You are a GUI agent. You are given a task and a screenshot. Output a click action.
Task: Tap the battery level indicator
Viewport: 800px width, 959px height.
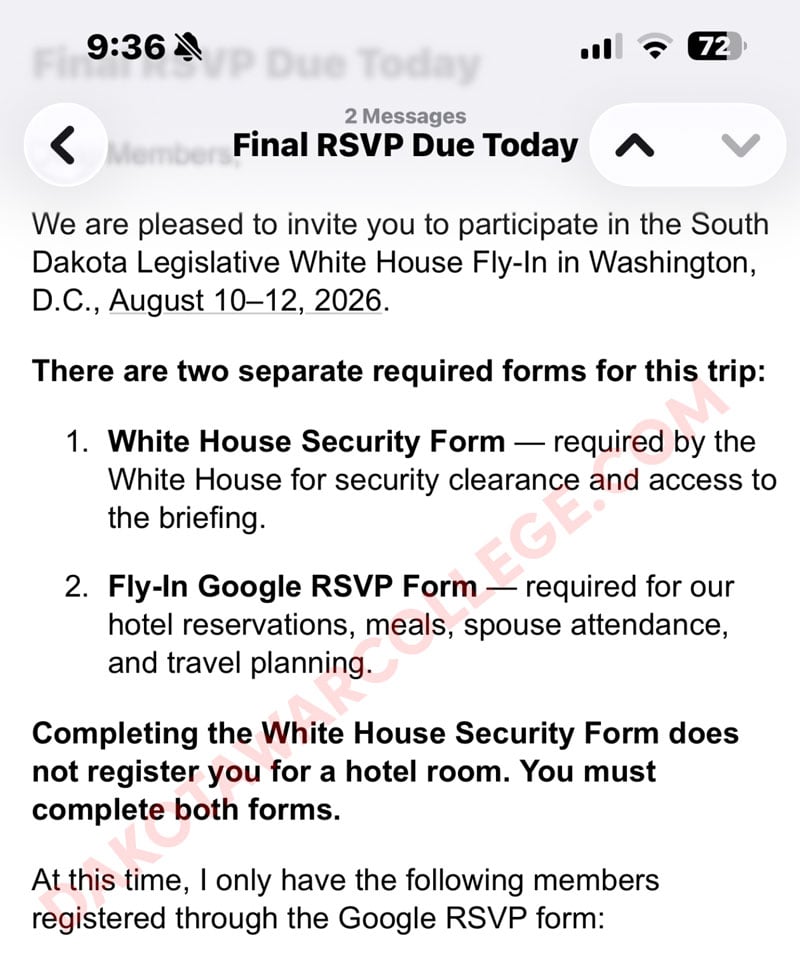tap(717, 46)
